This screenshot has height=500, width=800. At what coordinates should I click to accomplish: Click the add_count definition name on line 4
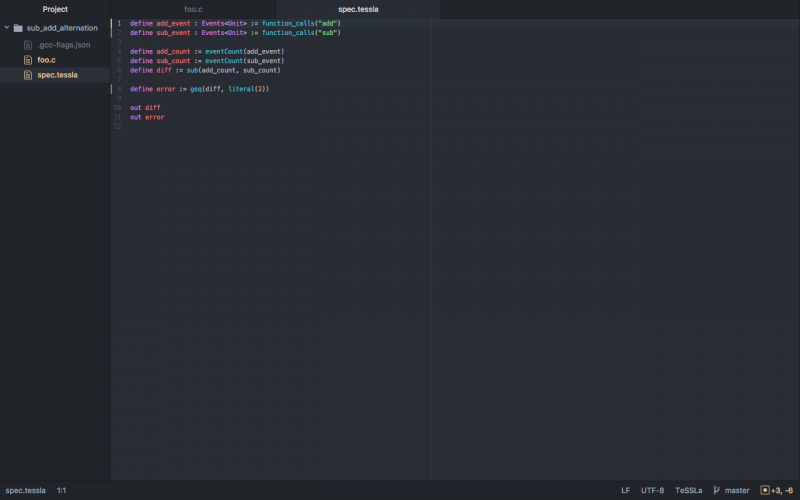click(173, 52)
